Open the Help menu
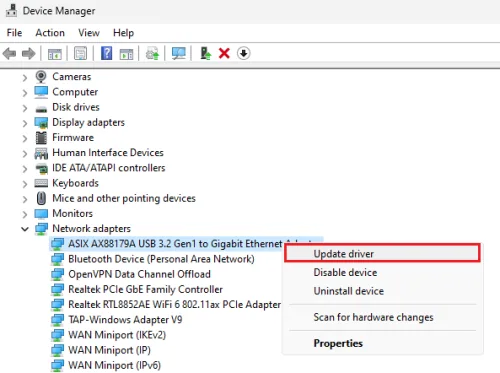 [123, 33]
